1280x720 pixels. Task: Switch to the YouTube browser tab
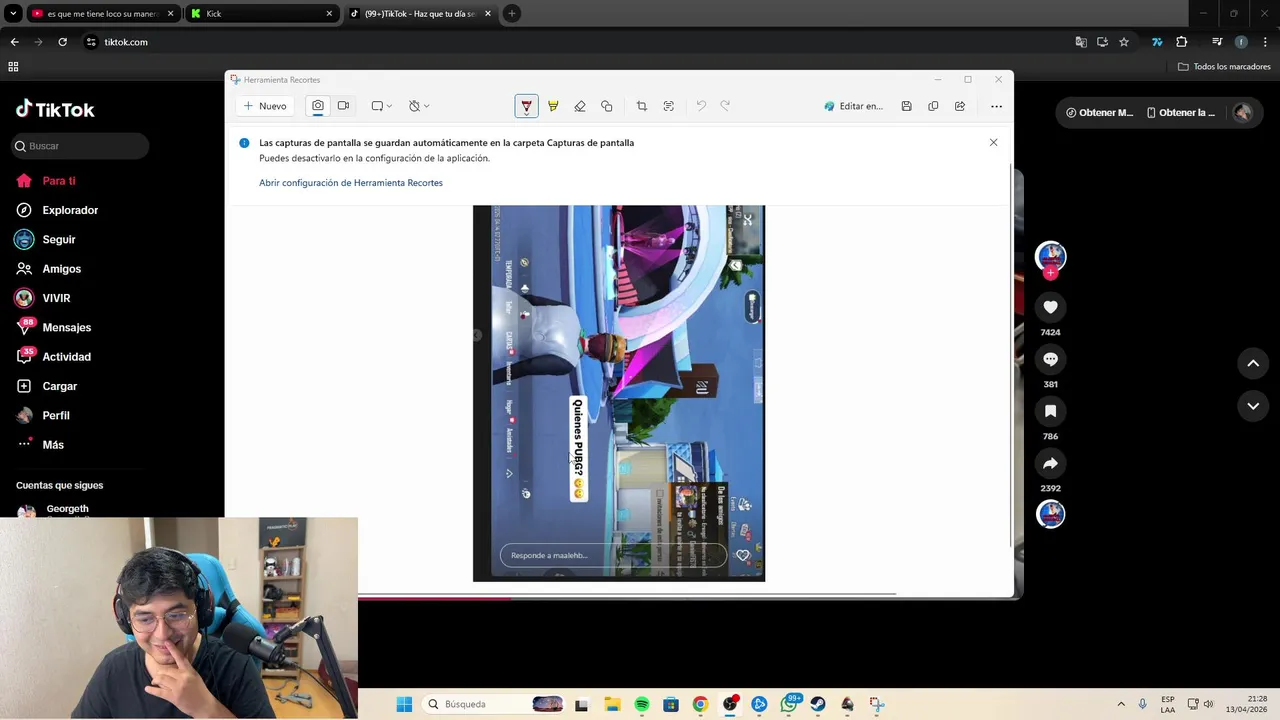tap(103, 14)
